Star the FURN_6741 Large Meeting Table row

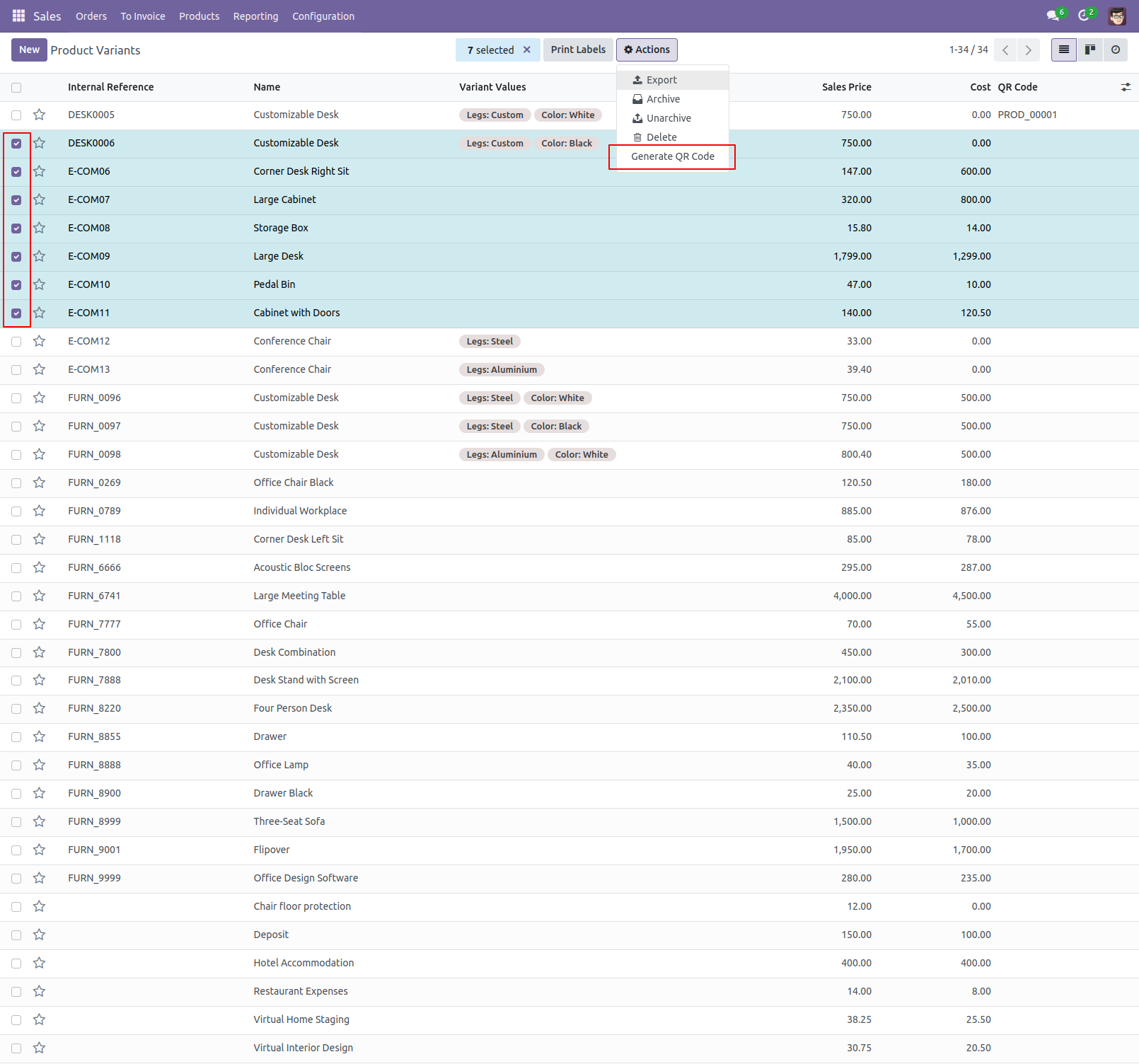click(40, 596)
